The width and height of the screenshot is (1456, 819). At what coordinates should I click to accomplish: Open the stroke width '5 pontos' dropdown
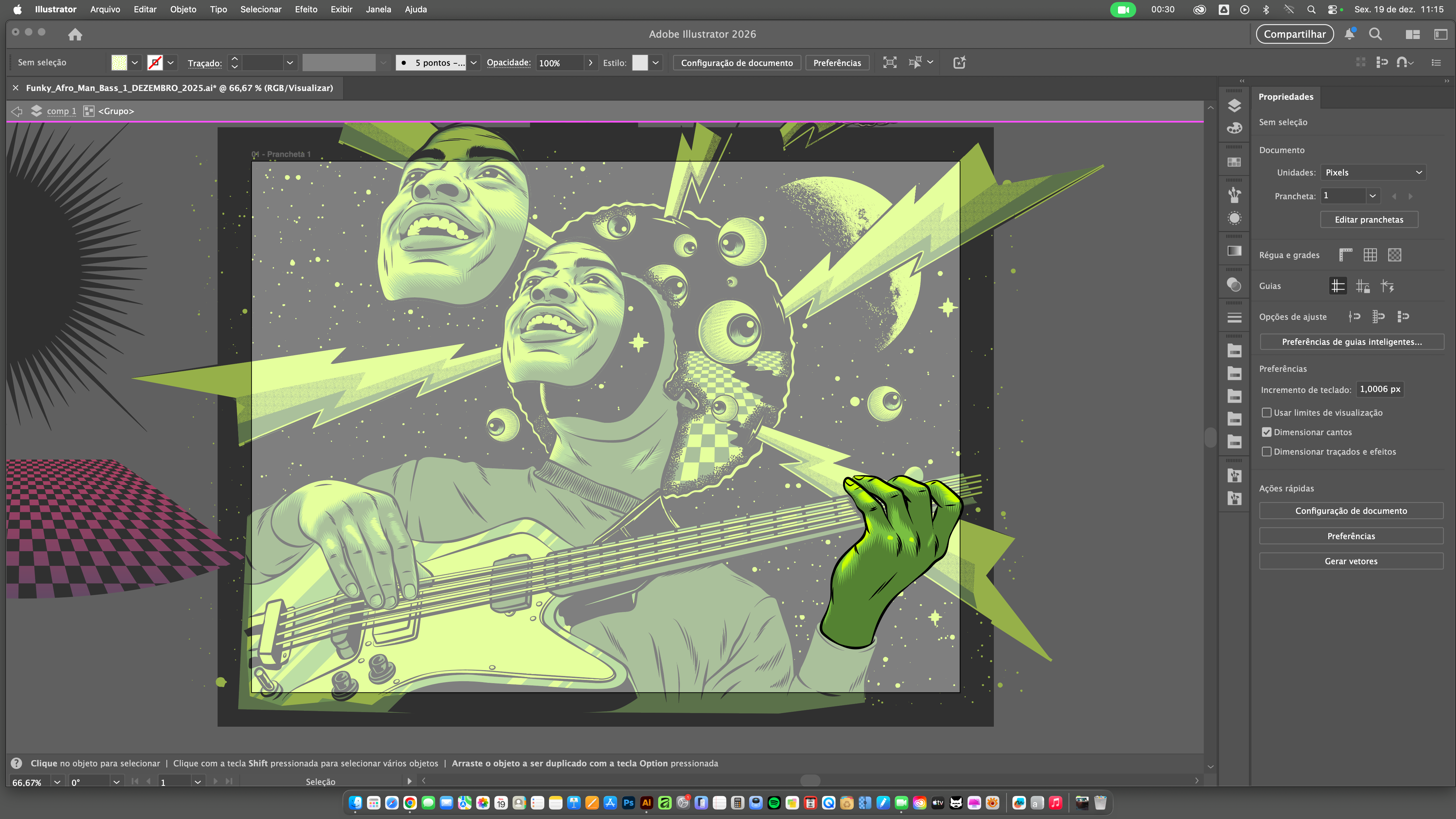tap(473, 63)
